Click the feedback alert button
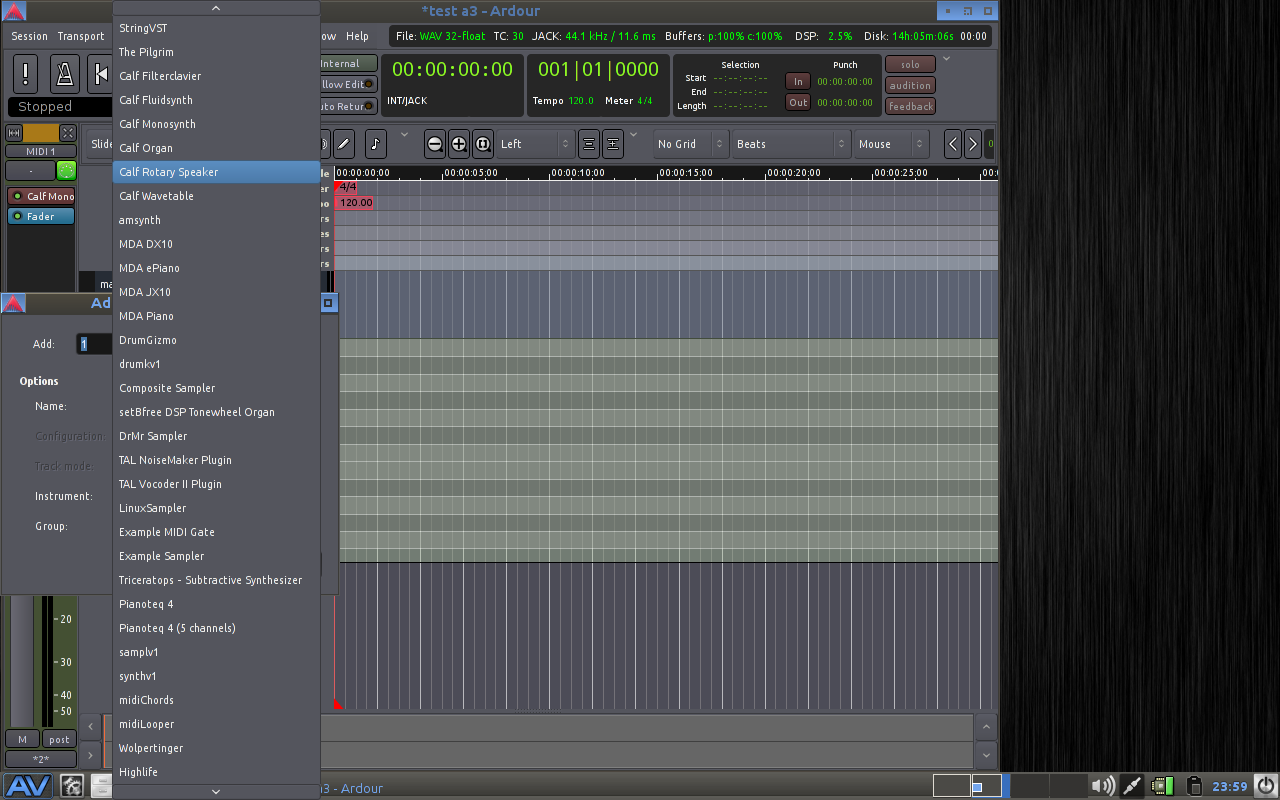 tap(910, 106)
